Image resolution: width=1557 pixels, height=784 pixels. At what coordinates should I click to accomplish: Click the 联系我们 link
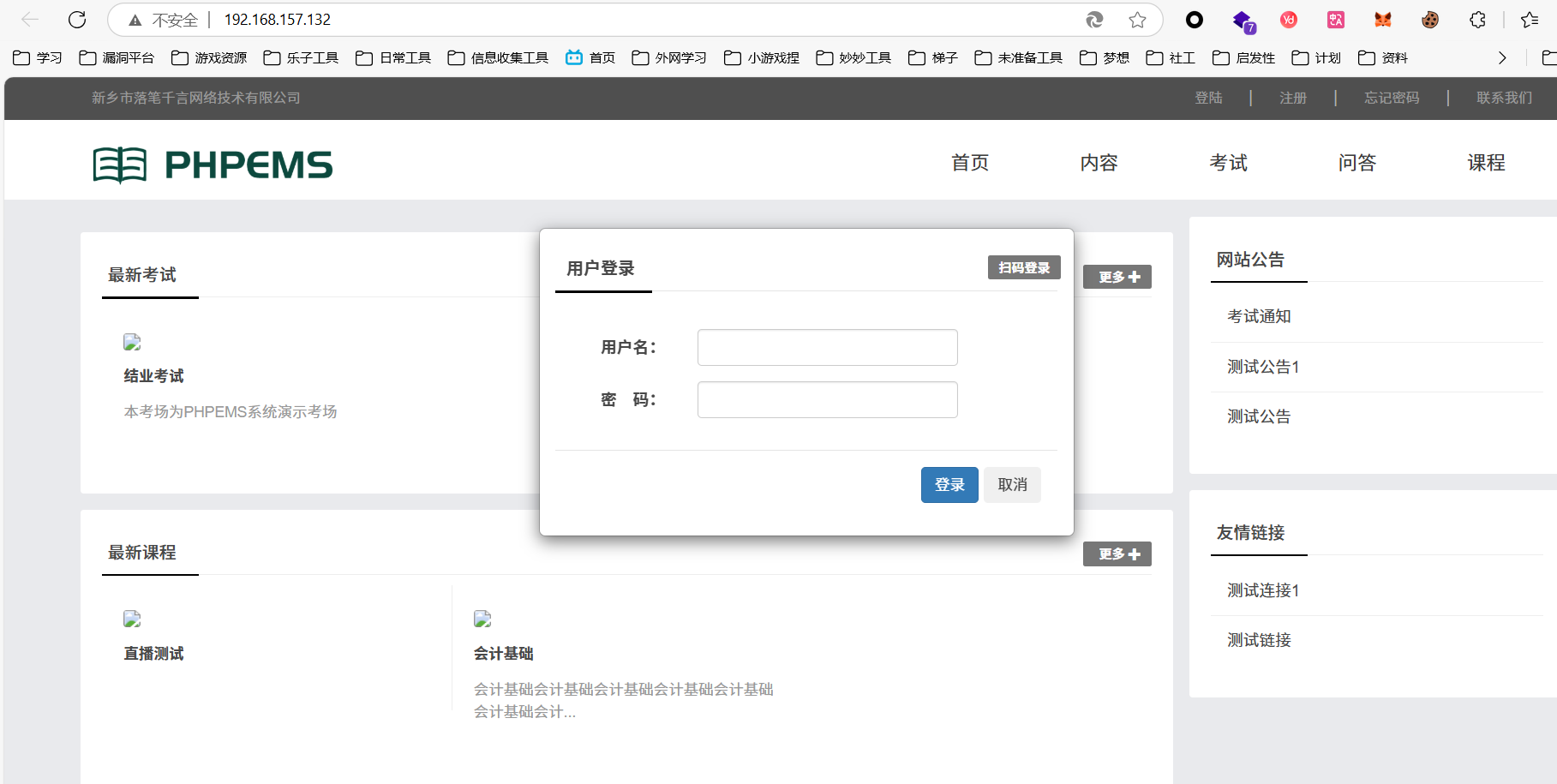tap(1504, 98)
